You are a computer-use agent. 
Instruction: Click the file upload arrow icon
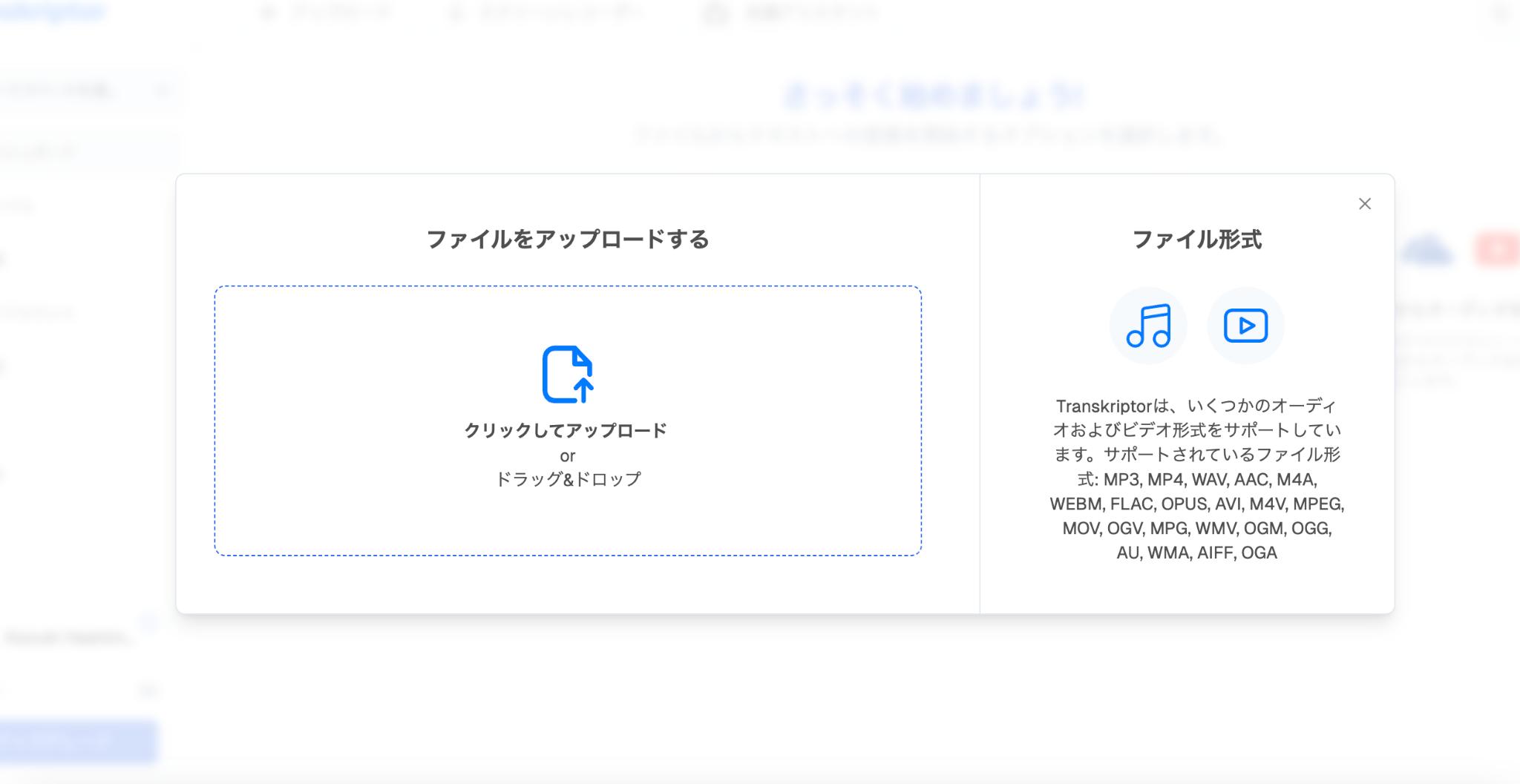[x=567, y=375]
